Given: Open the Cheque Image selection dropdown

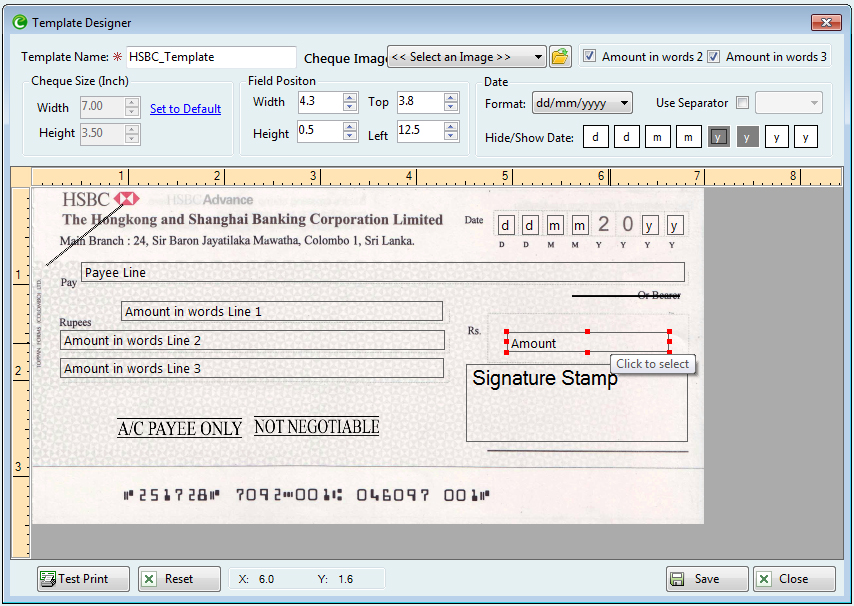Looking at the screenshot, I should (x=467, y=57).
